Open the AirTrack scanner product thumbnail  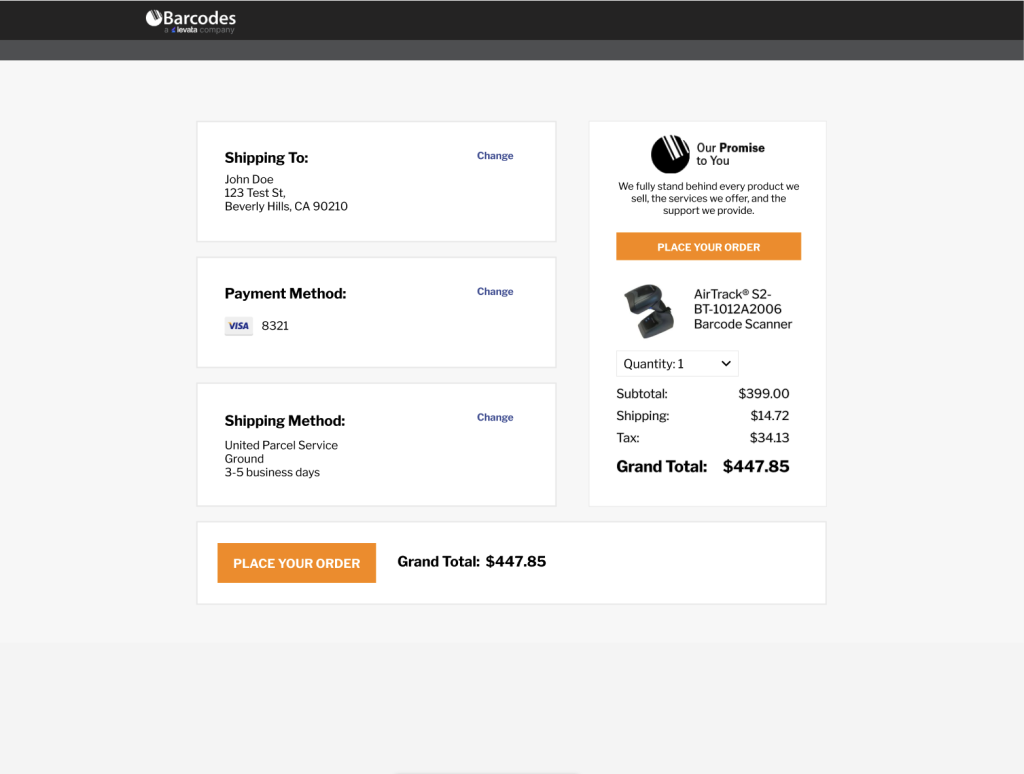coord(648,311)
